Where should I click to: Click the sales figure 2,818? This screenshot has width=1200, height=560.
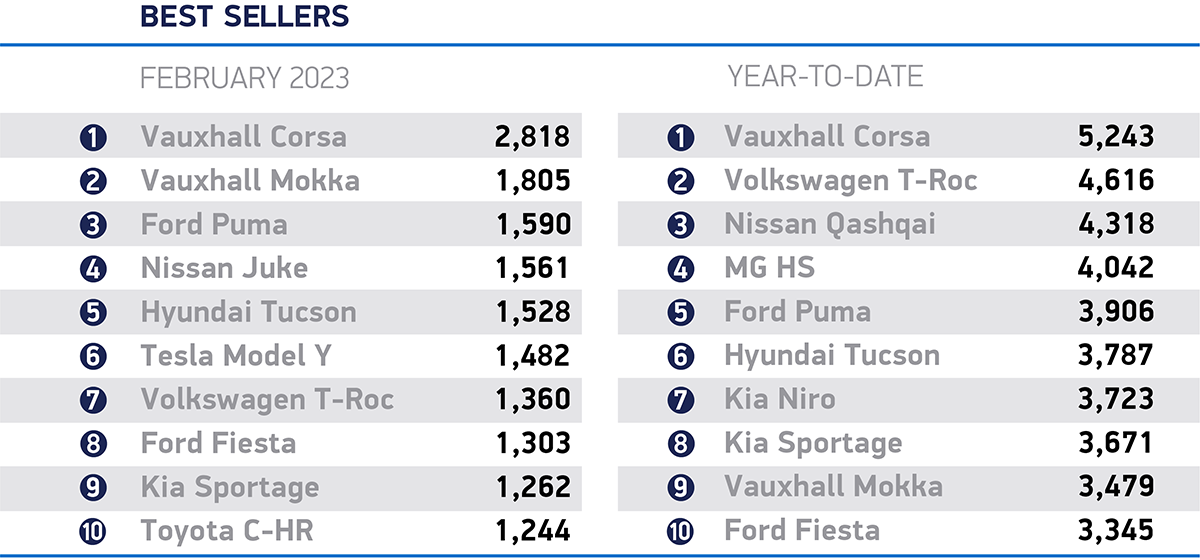tap(532, 137)
